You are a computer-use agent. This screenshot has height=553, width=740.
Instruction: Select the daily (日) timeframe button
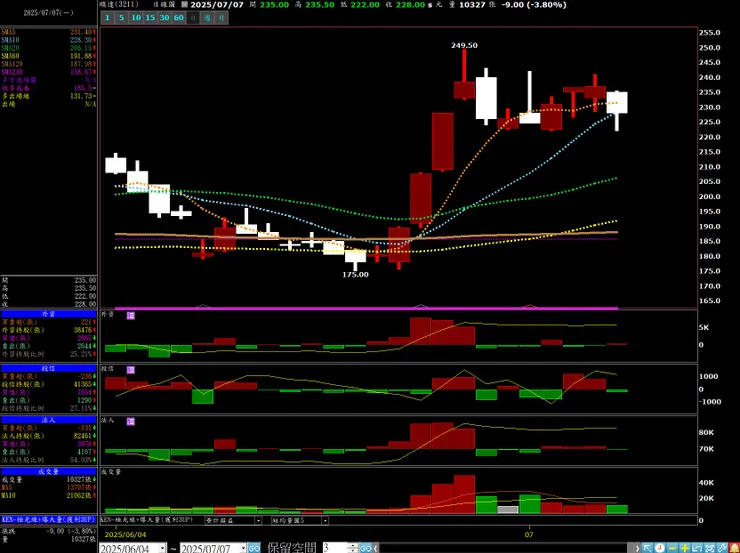[193, 18]
